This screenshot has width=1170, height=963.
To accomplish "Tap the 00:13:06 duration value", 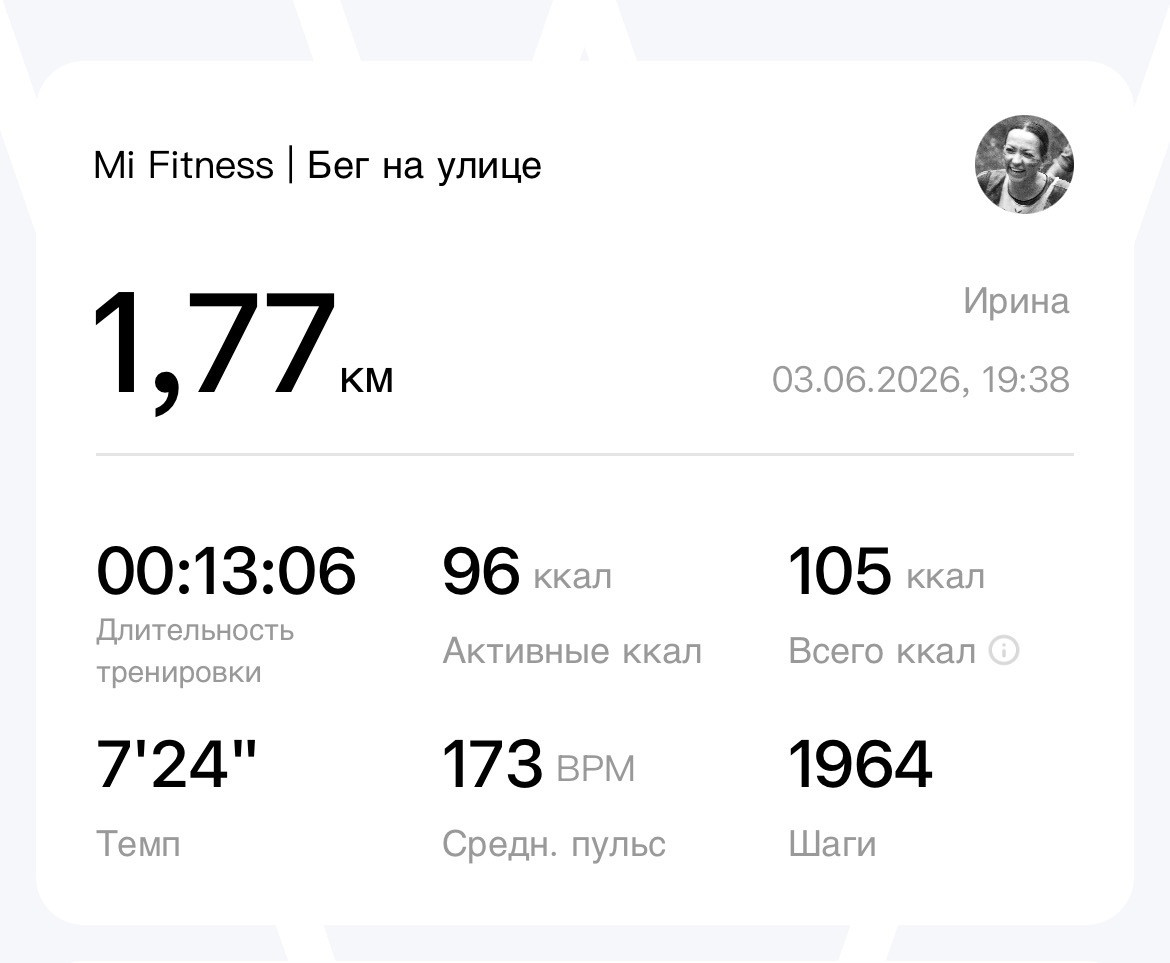I will coord(226,571).
